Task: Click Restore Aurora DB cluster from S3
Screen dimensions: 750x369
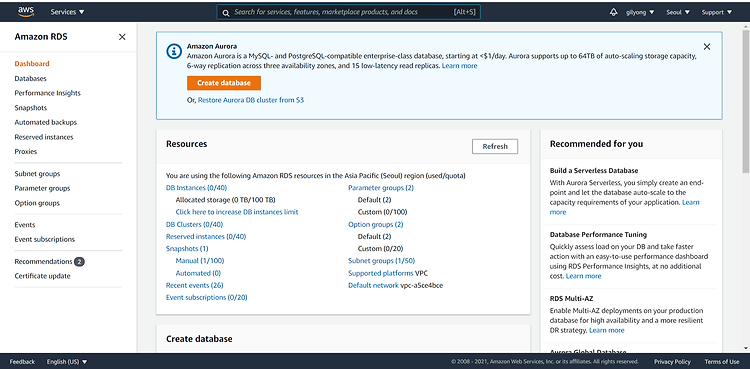Action: 251,100
